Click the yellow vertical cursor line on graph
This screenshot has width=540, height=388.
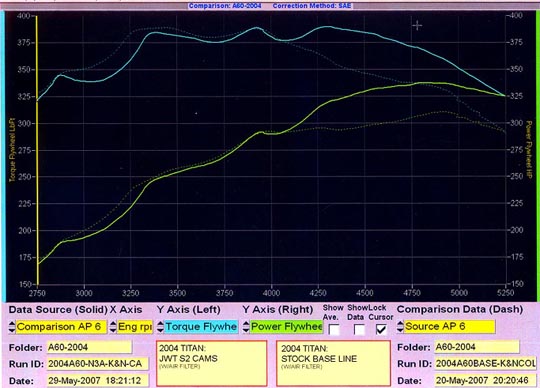click(37, 150)
